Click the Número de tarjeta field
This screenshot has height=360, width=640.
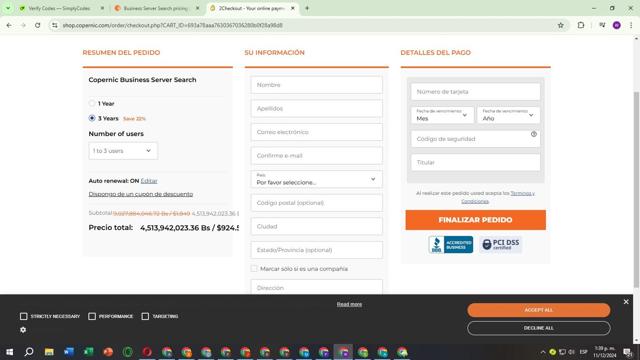pyautogui.click(x=476, y=92)
